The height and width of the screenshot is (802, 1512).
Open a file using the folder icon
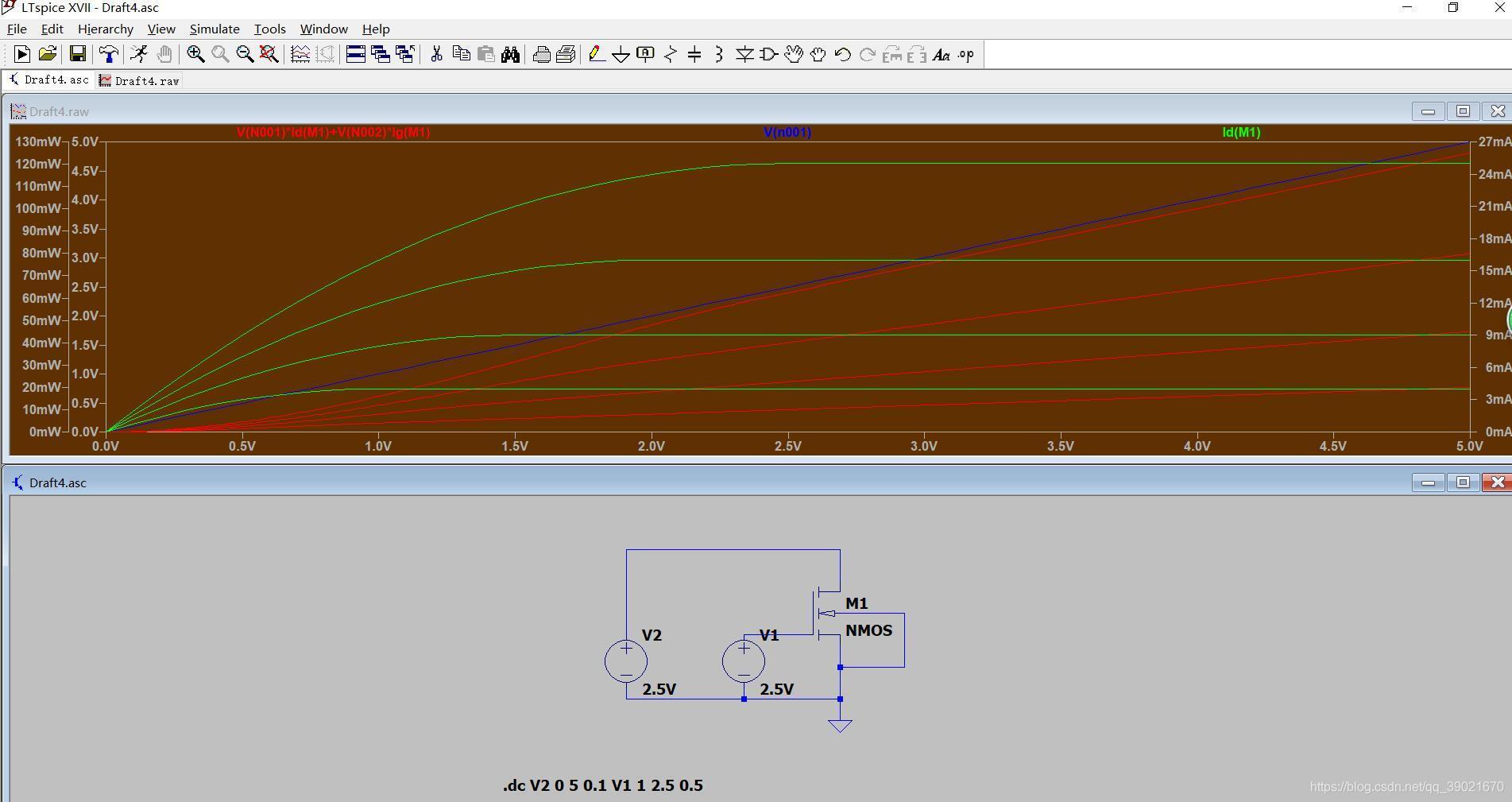48,54
